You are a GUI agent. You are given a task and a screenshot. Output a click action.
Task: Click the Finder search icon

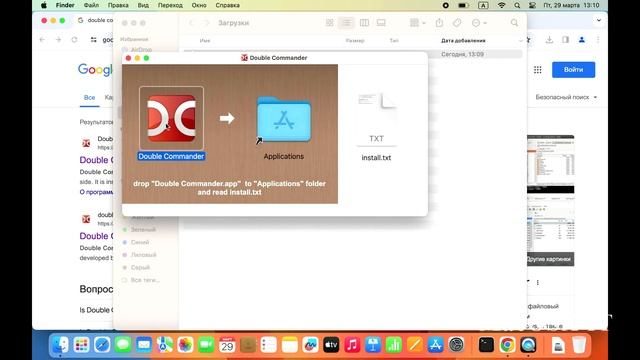click(514, 23)
